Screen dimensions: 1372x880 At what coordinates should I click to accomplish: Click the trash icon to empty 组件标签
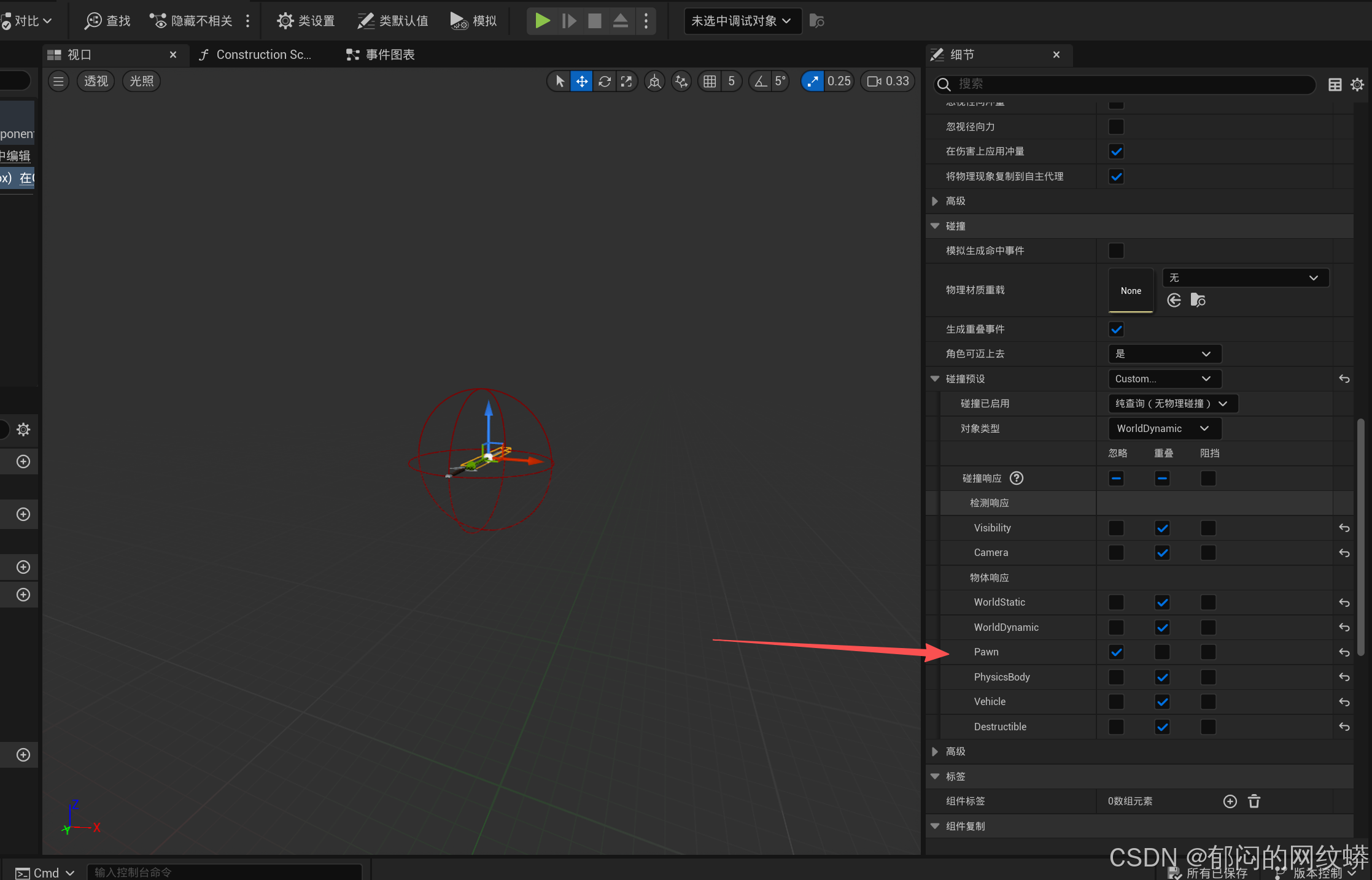(1254, 801)
